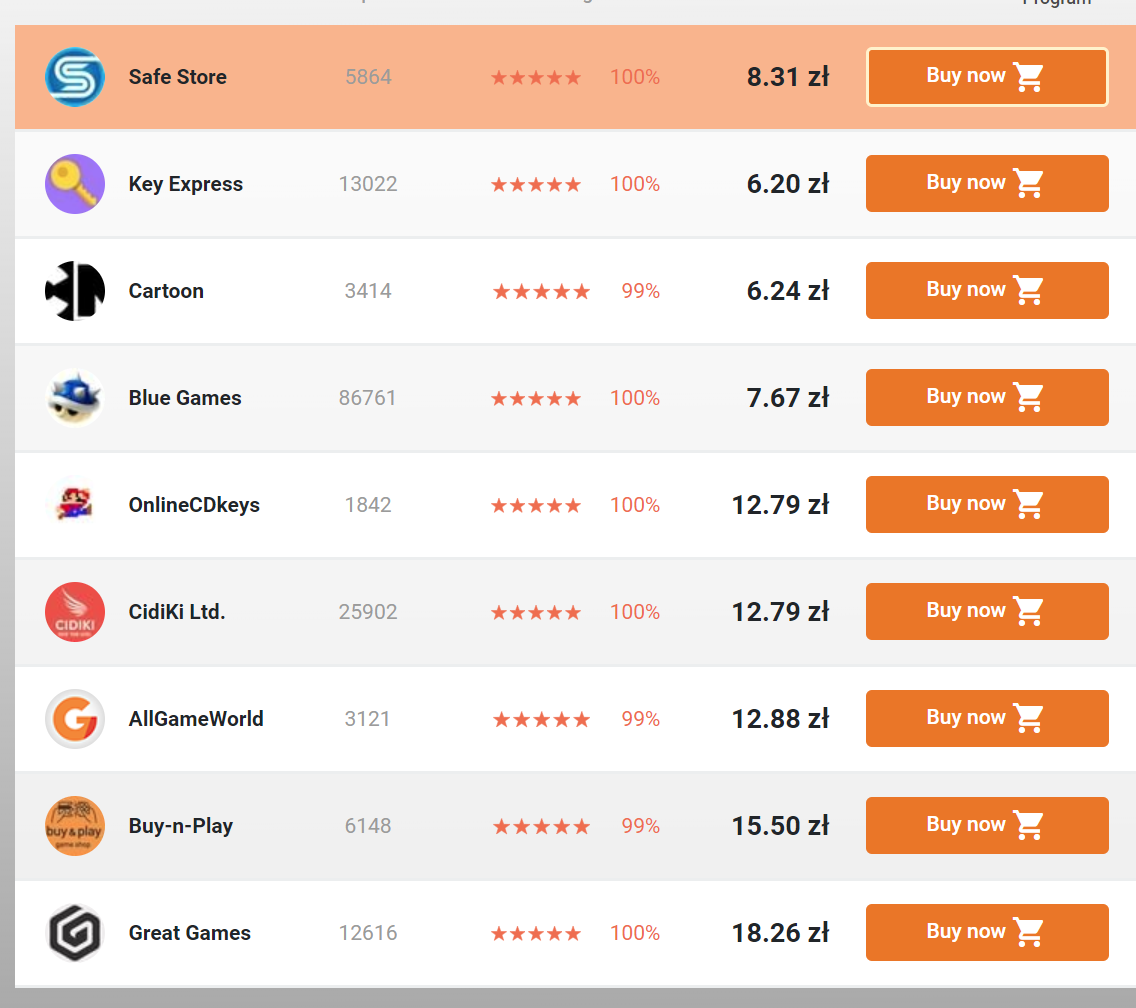Viewport: 1136px width, 1008px height.
Task: Buy the Cartoon offer for 6.24 zł
Action: tap(987, 291)
